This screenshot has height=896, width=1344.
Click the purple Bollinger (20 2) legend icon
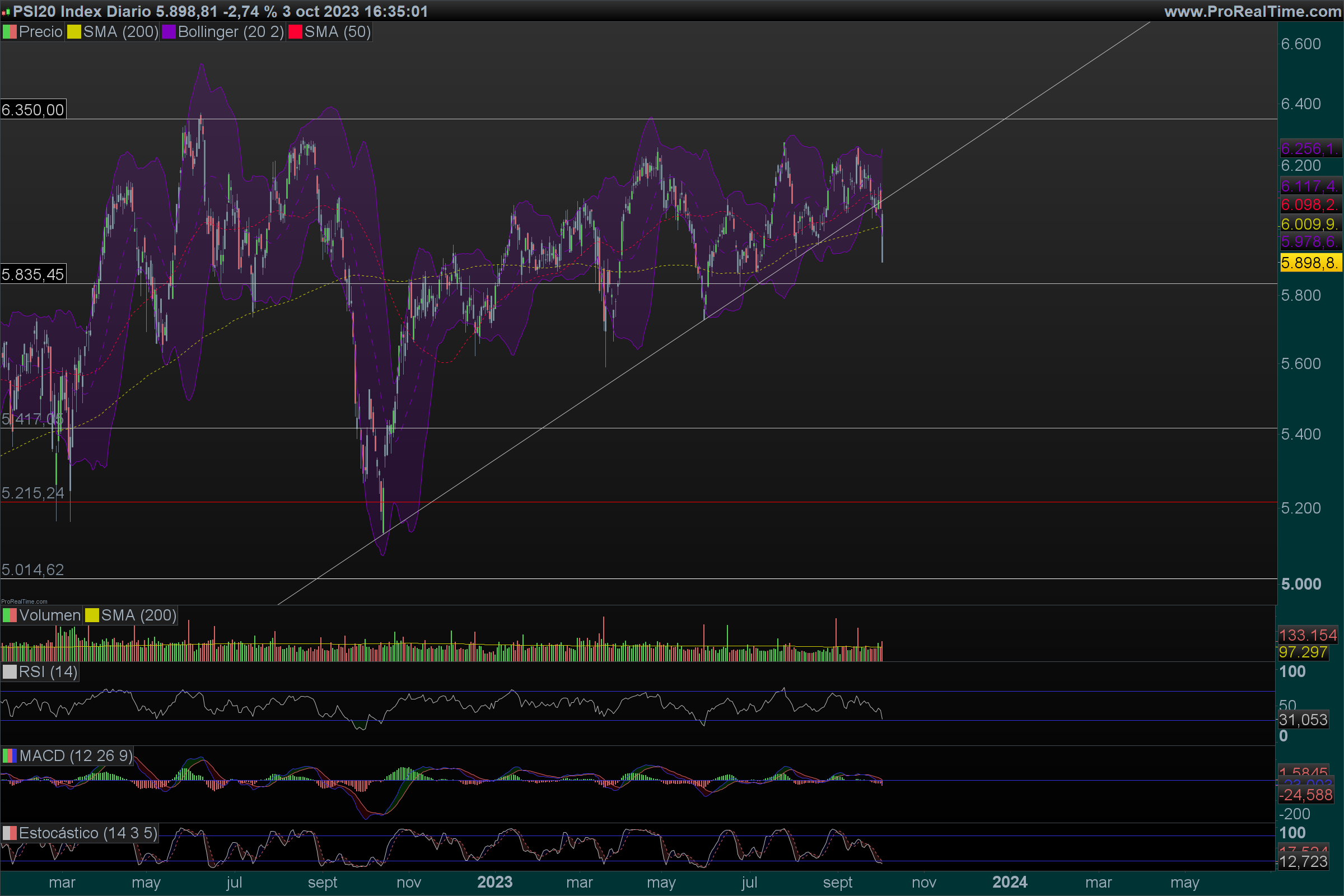169,32
